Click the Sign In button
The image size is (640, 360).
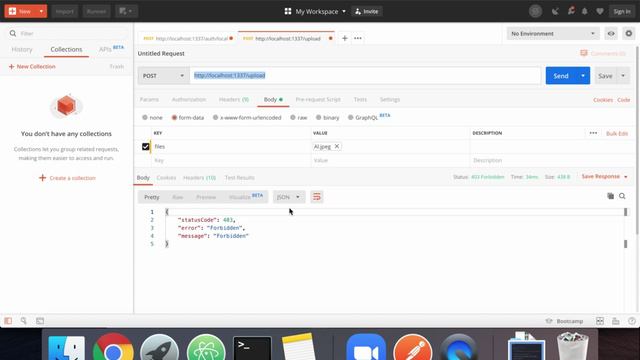[622, 11]
